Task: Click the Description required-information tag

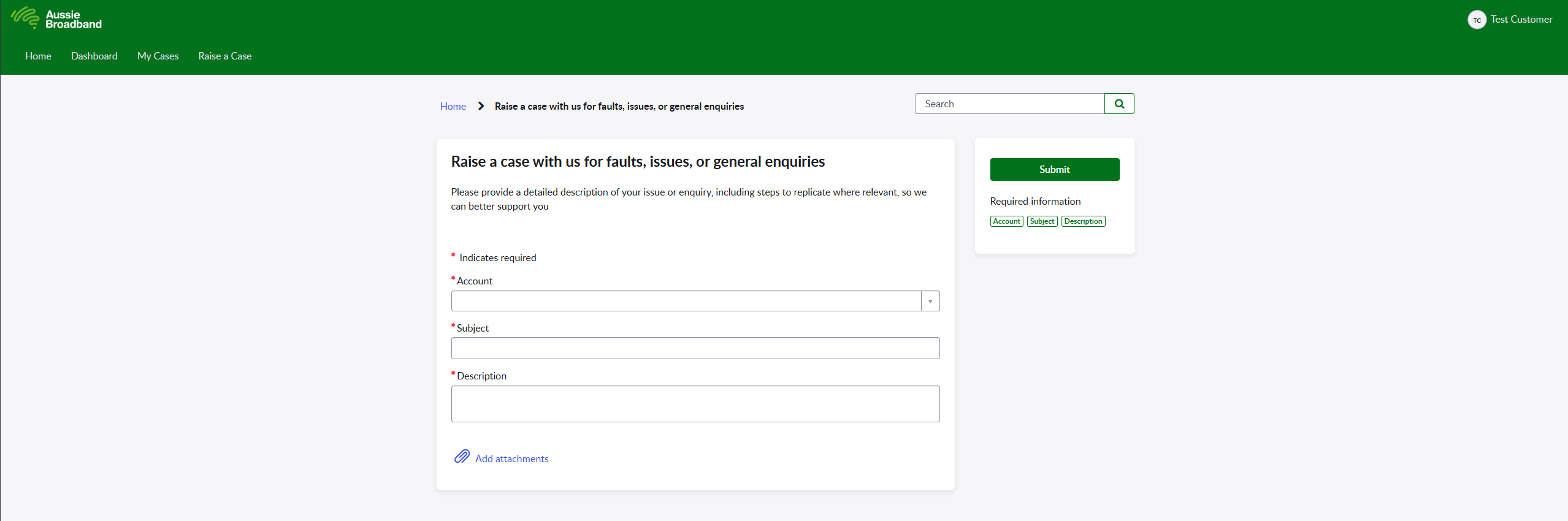Action: click(1083, 221)
